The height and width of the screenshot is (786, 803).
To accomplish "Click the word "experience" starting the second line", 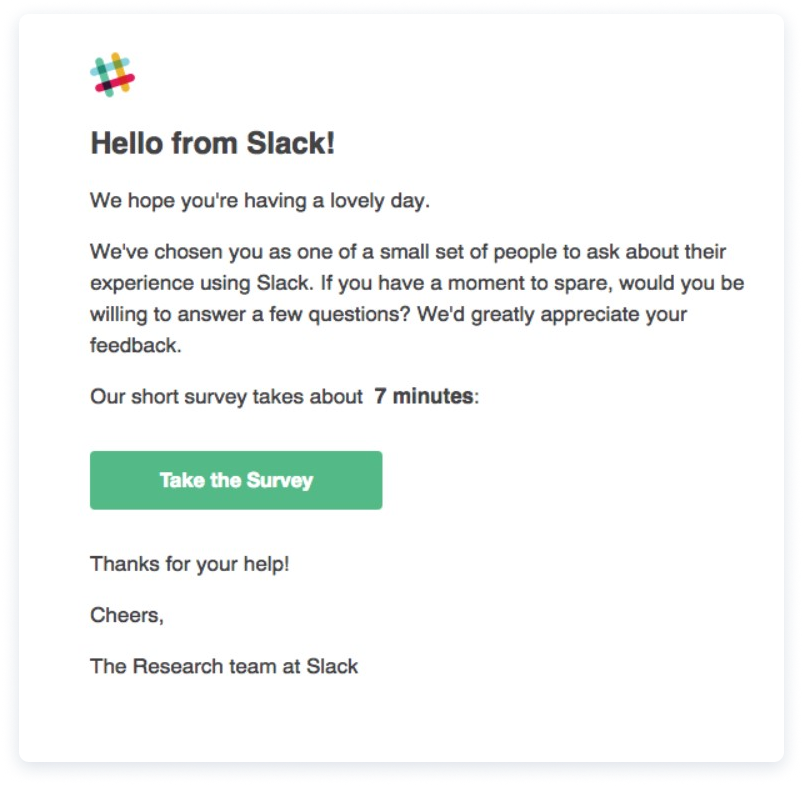I will click(141, 283).
